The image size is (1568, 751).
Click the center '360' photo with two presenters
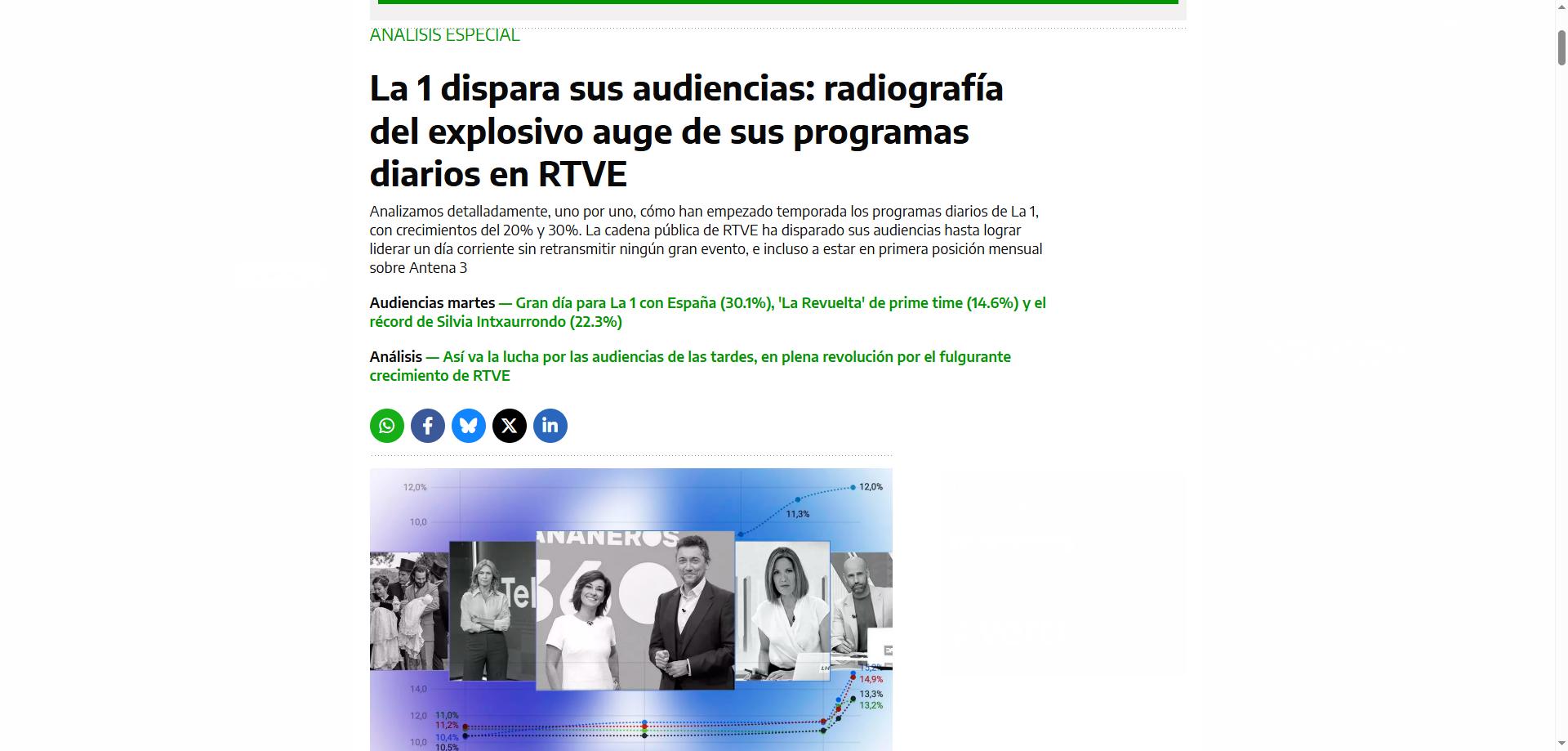click(635, 610)
